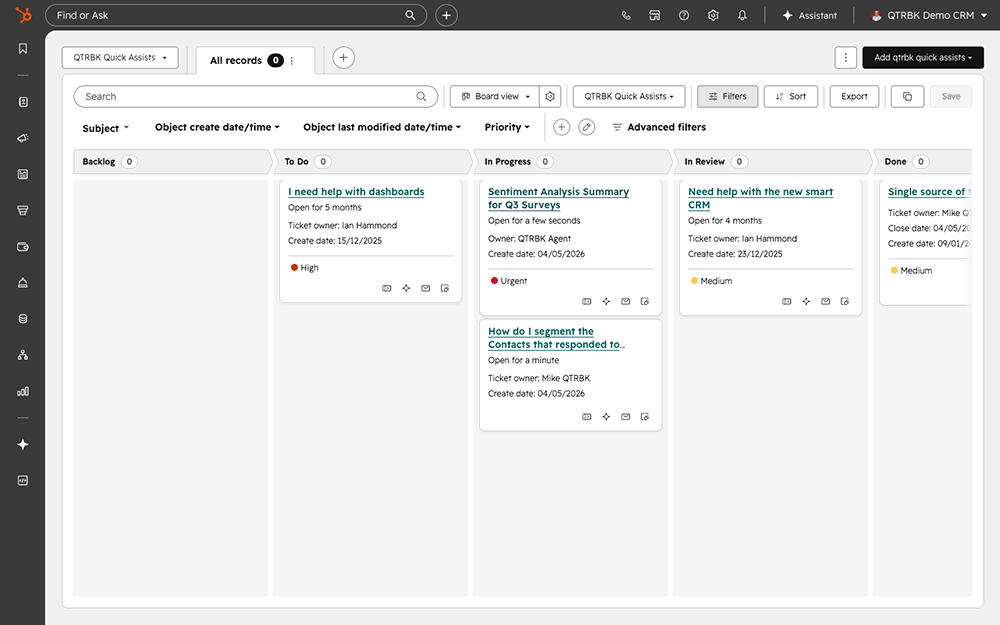Open the Content sidebar icon
1000x625 pixels.
tap(23, 174)
